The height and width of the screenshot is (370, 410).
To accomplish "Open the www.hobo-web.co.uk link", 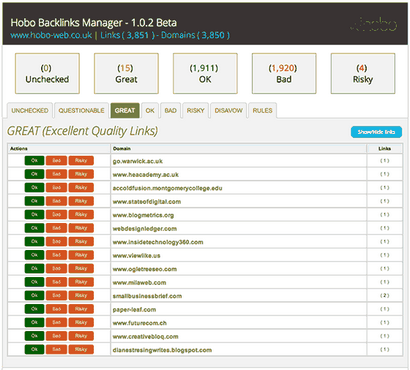I will click(x=51, y=35).
